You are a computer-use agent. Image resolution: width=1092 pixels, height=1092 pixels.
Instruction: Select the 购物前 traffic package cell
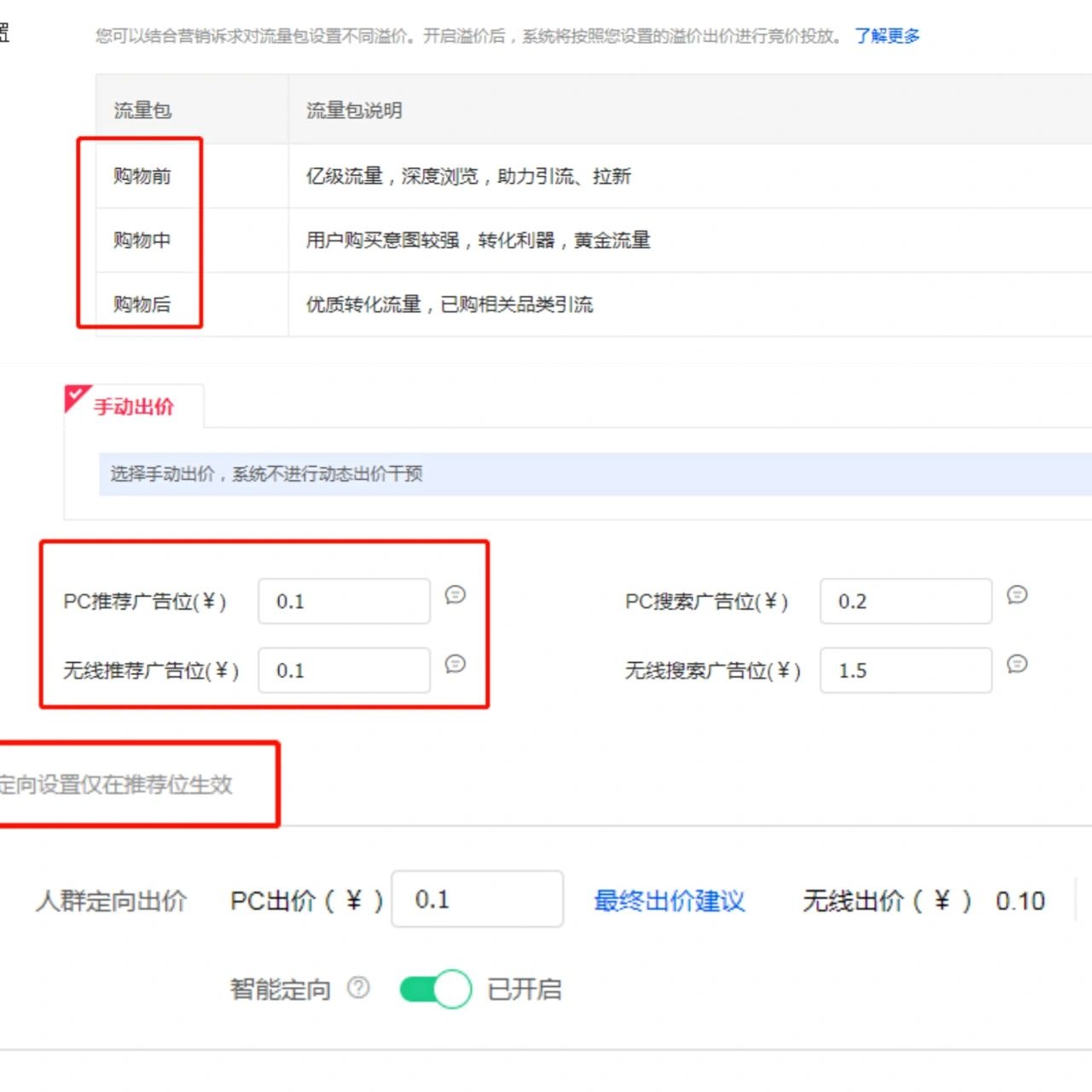coord(191,176)
